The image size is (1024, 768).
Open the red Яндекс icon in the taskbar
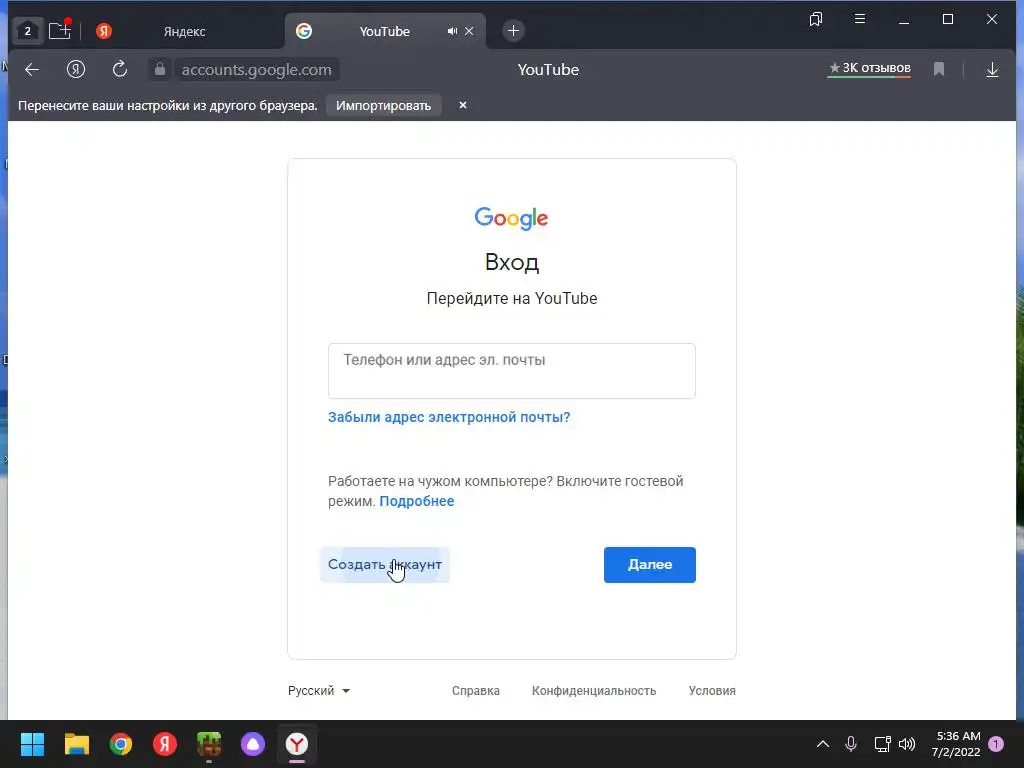point(165,744)
